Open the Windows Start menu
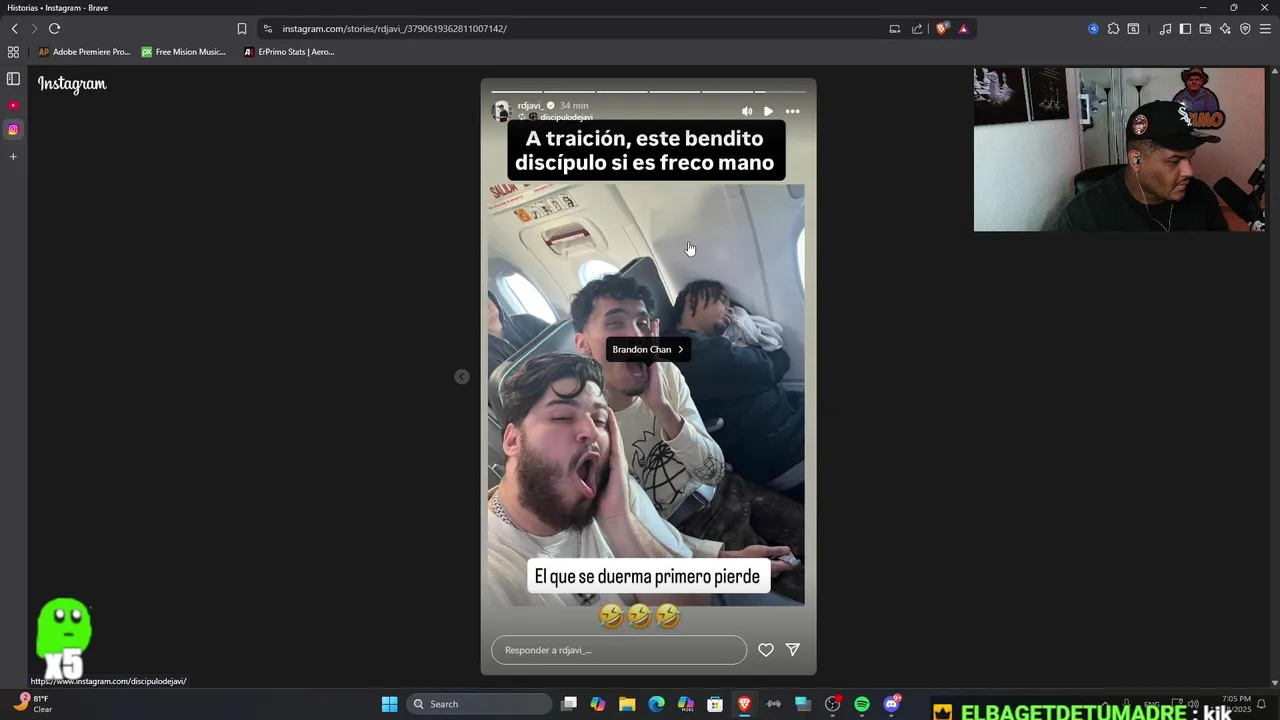 point(390,704)
